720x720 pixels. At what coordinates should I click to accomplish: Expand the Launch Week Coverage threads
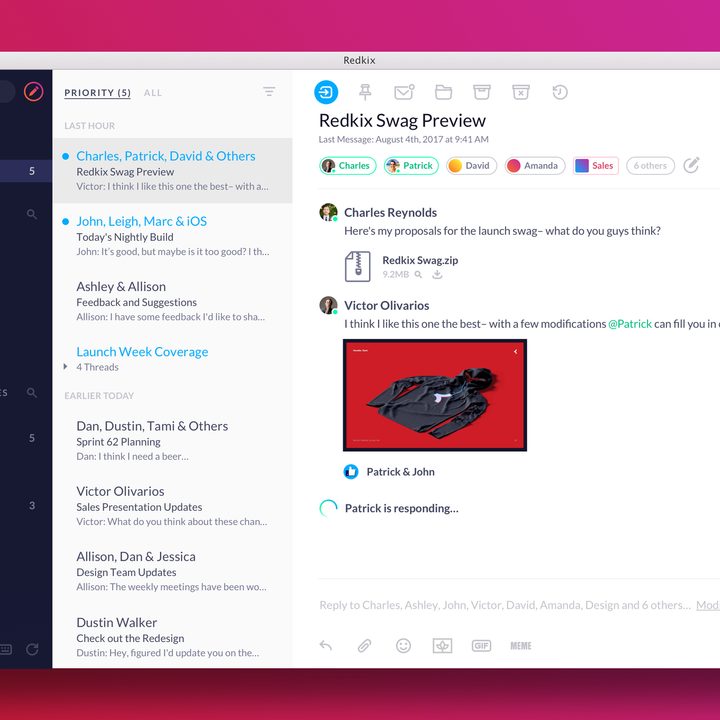tap(65, 366)
